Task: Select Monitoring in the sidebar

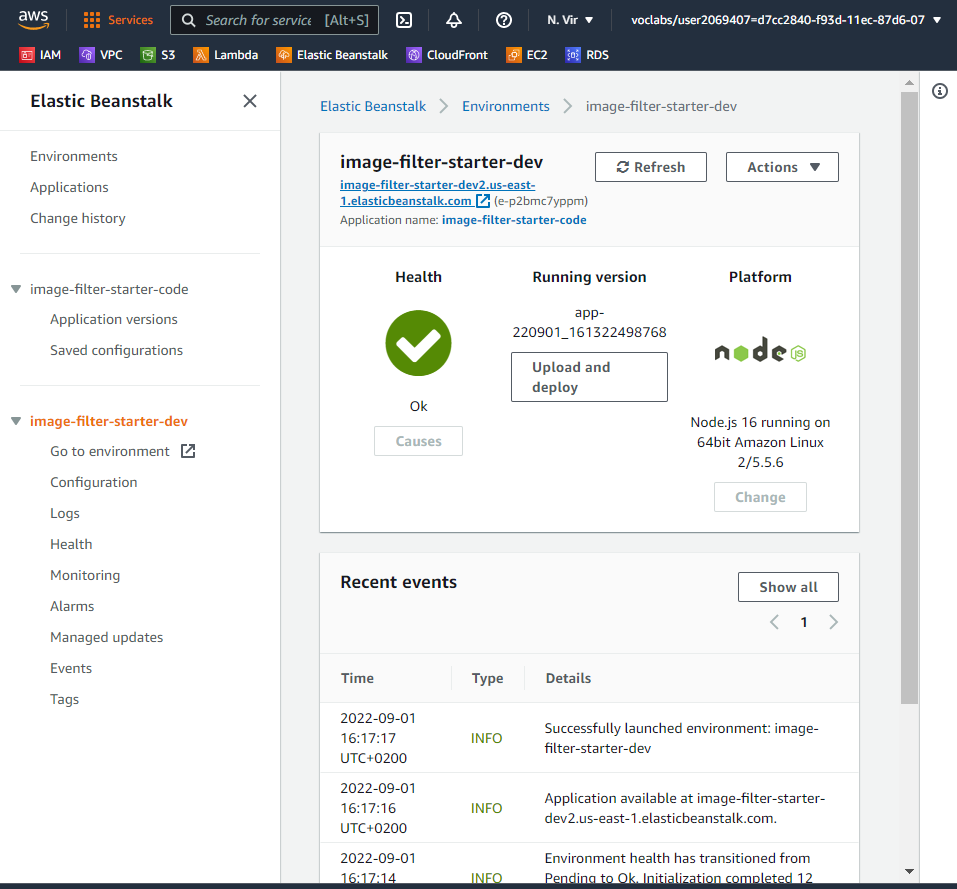Action: (85, 574)
